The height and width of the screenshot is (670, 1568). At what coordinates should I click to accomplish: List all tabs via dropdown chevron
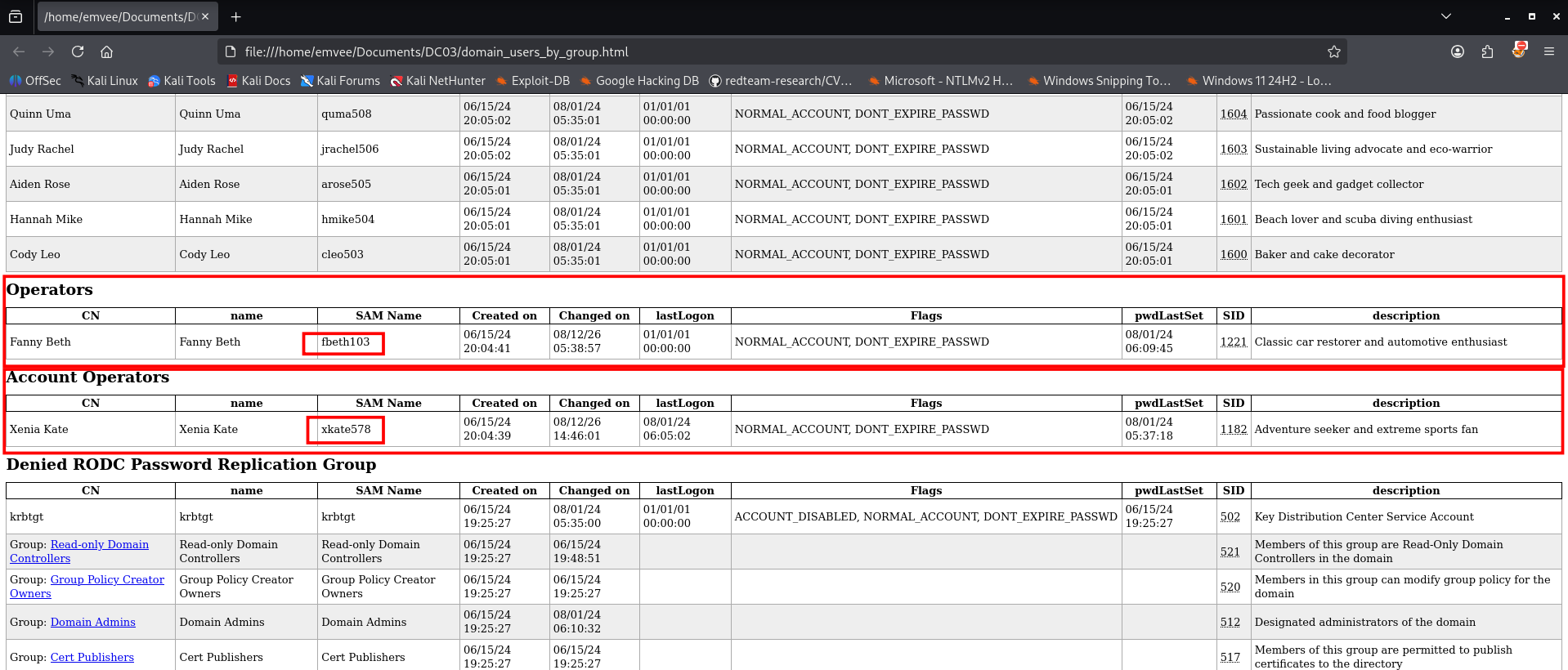click(1446, 16)
